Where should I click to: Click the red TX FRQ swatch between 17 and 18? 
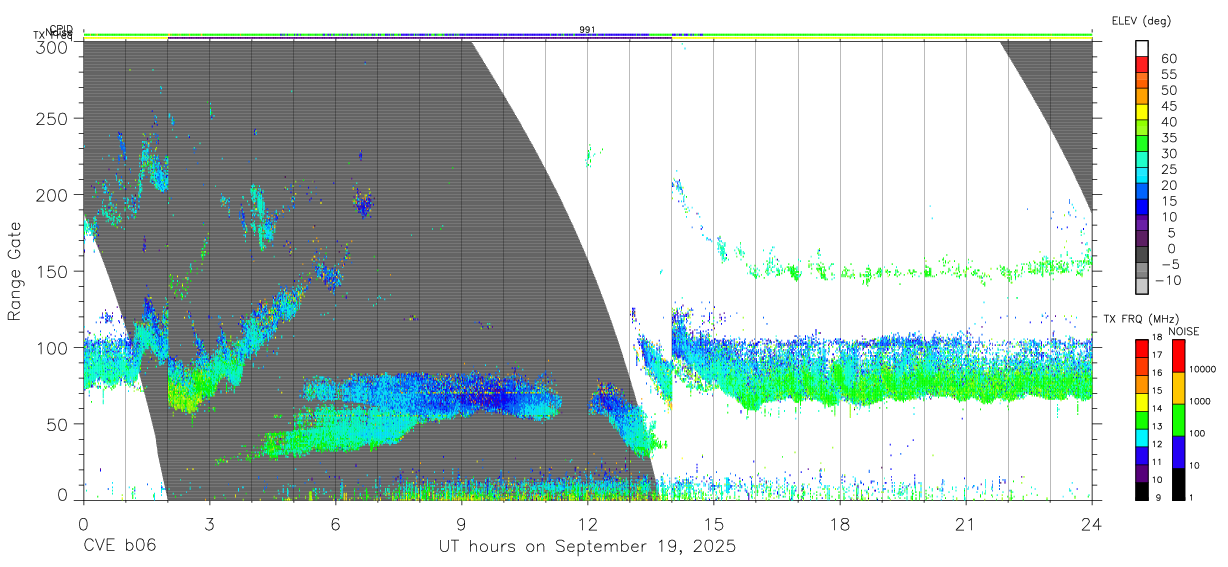[1141, 347]
